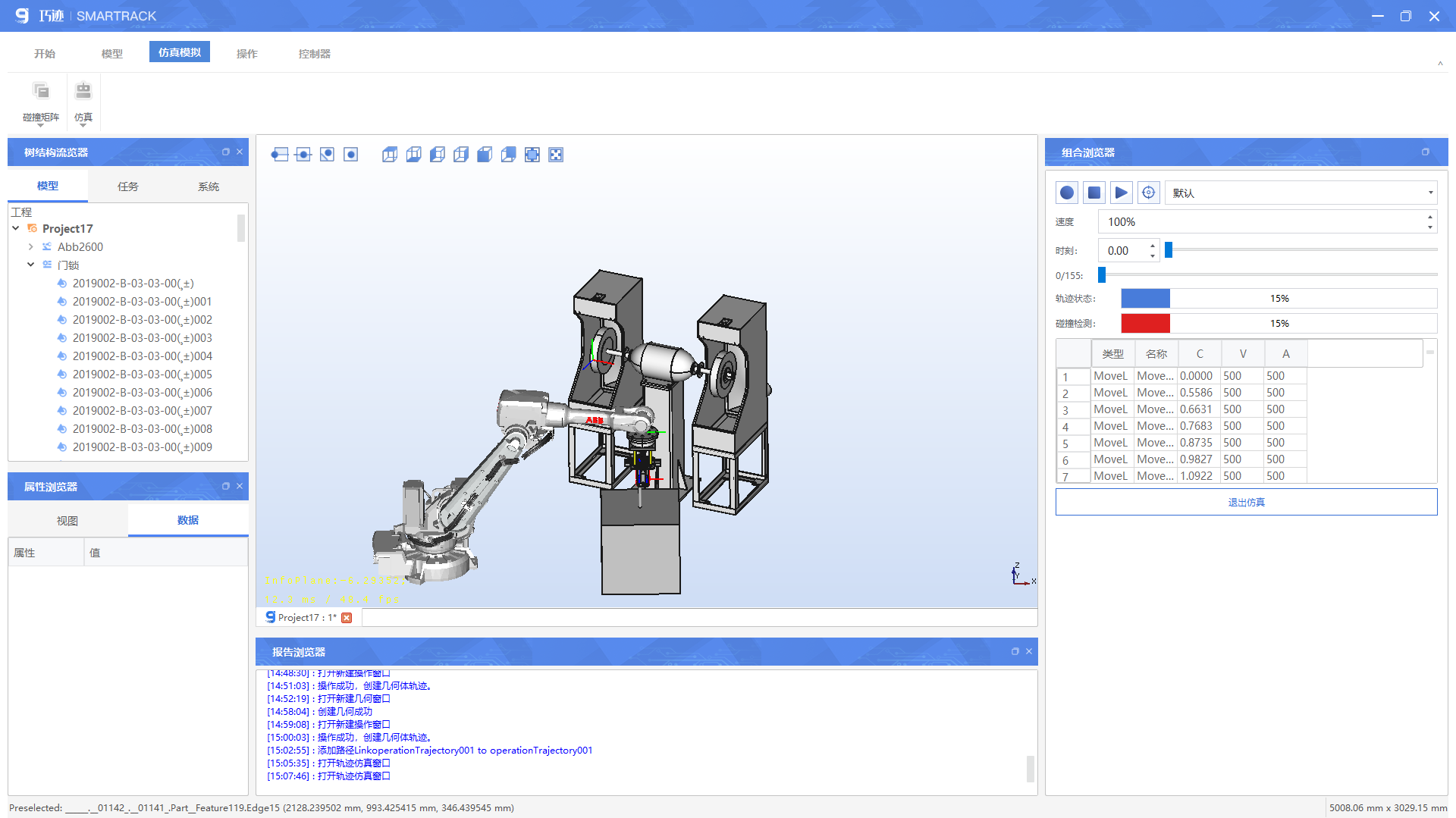
Task: Close the Project17 document tab
Action: tap(347, 618)
